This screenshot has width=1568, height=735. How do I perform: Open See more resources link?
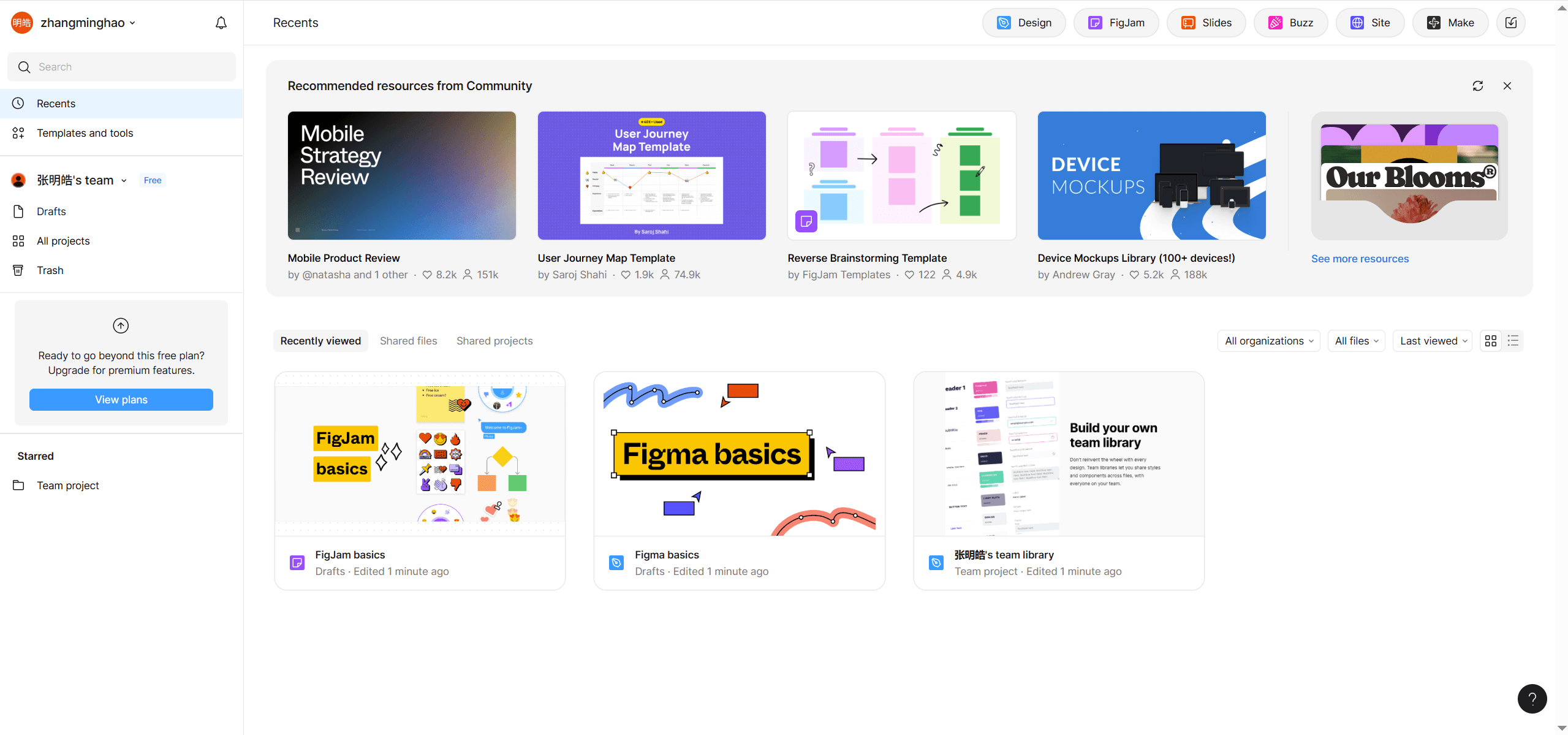click(x=1359, y=259)
